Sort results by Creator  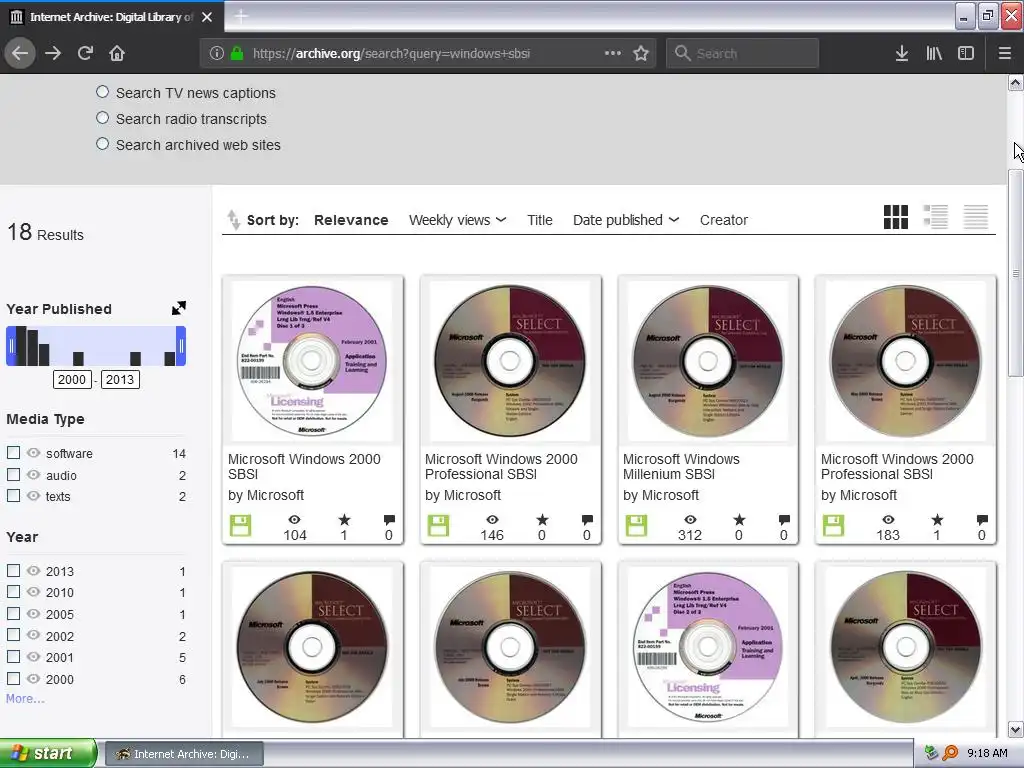tap(724, 220)
